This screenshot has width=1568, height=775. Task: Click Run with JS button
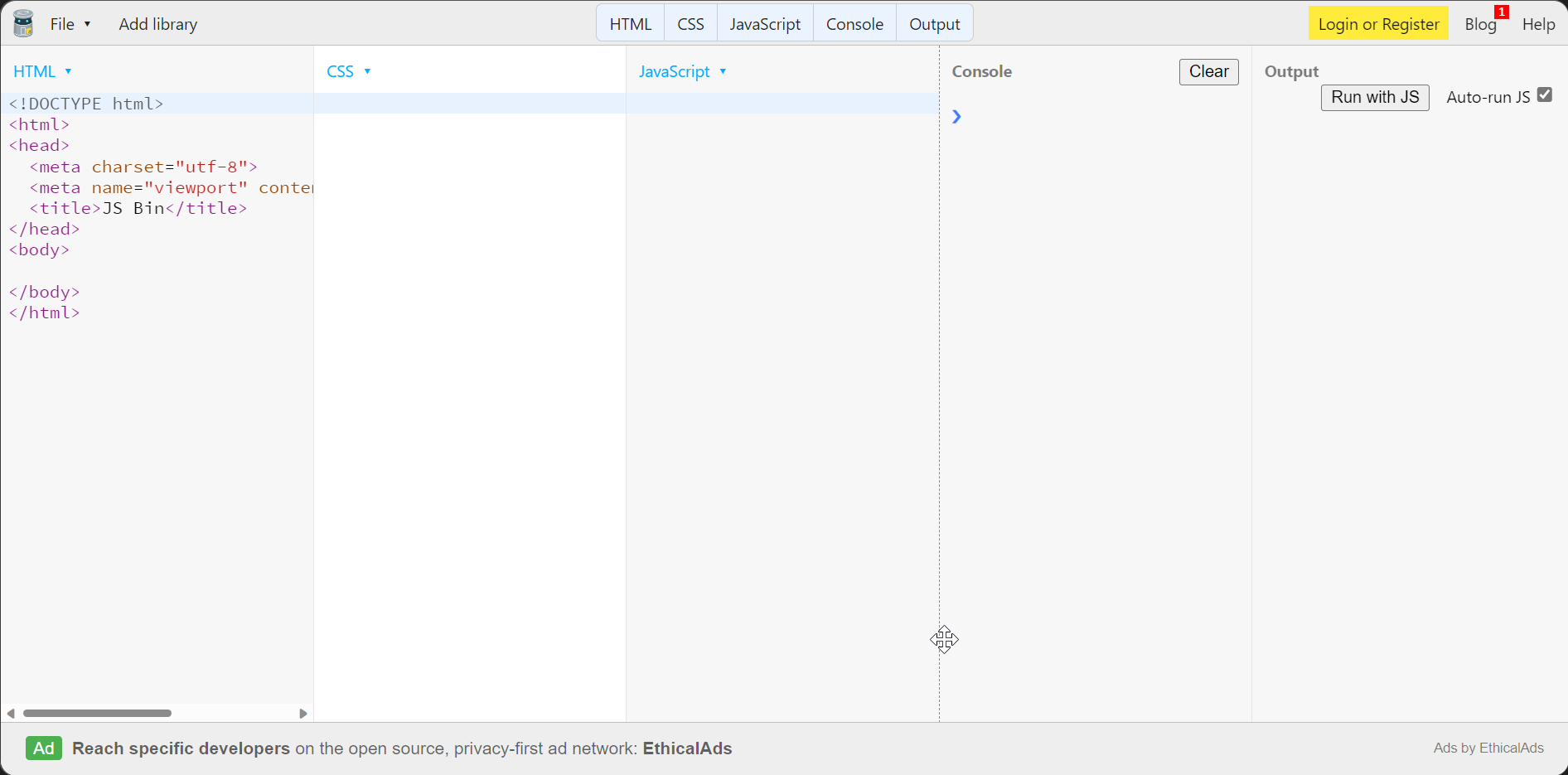(x=1375, y=97)
